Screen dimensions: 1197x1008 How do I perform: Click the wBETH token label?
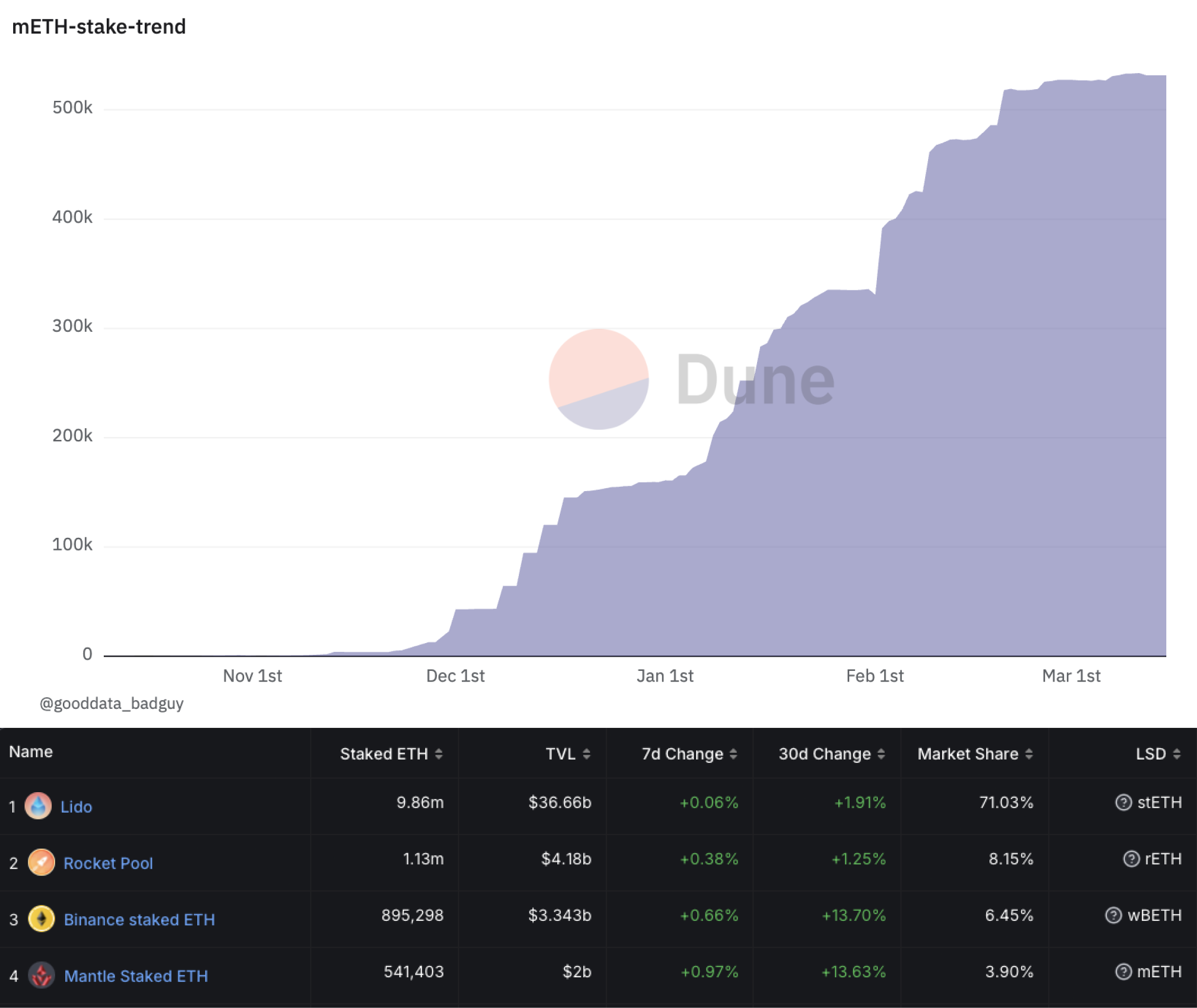tap(1154, 915)
